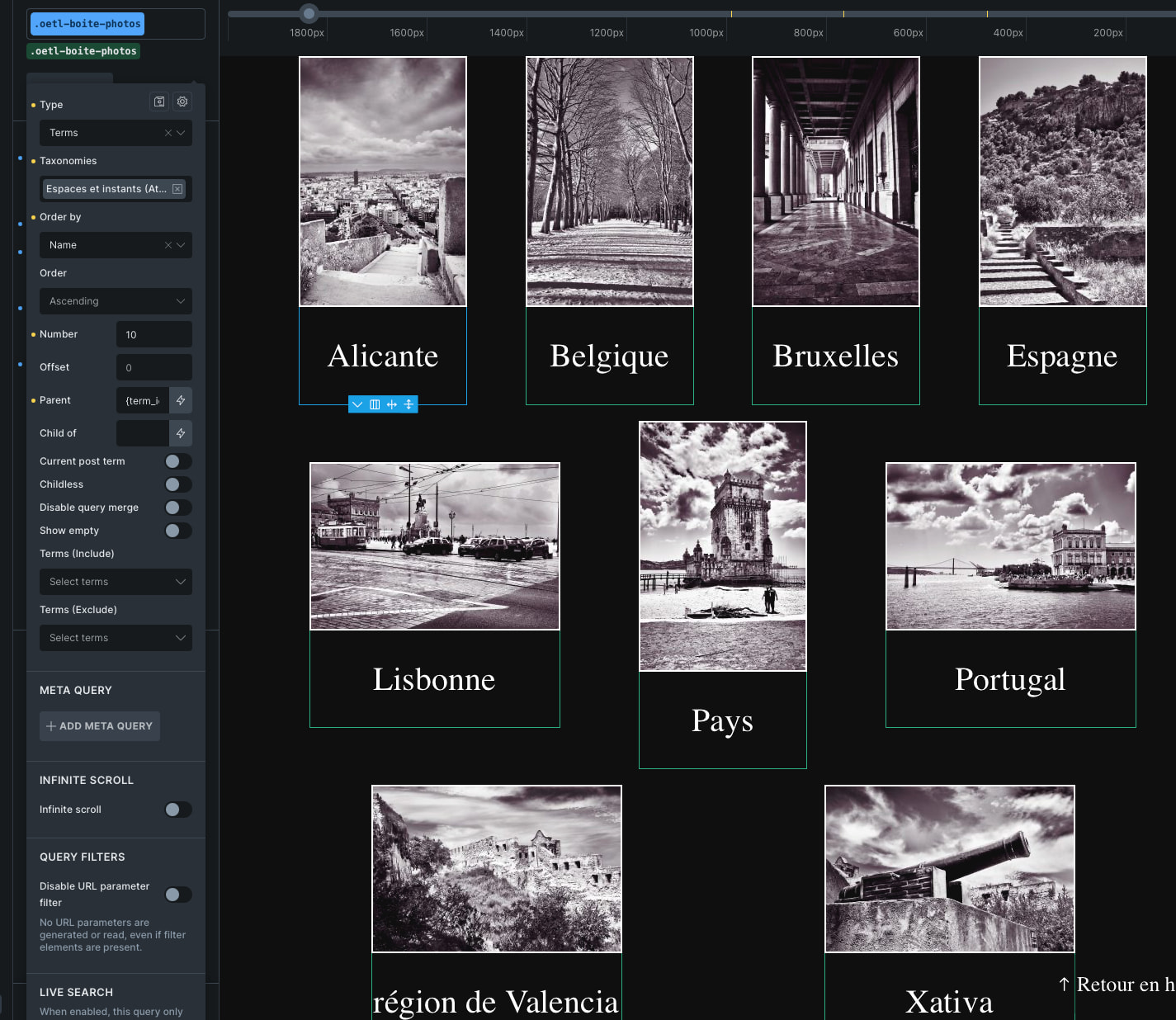This screenshot has height=1020, width=1176.
Task: Remove the Espaces et instants taxonomy tag
Action: [177, 189]
